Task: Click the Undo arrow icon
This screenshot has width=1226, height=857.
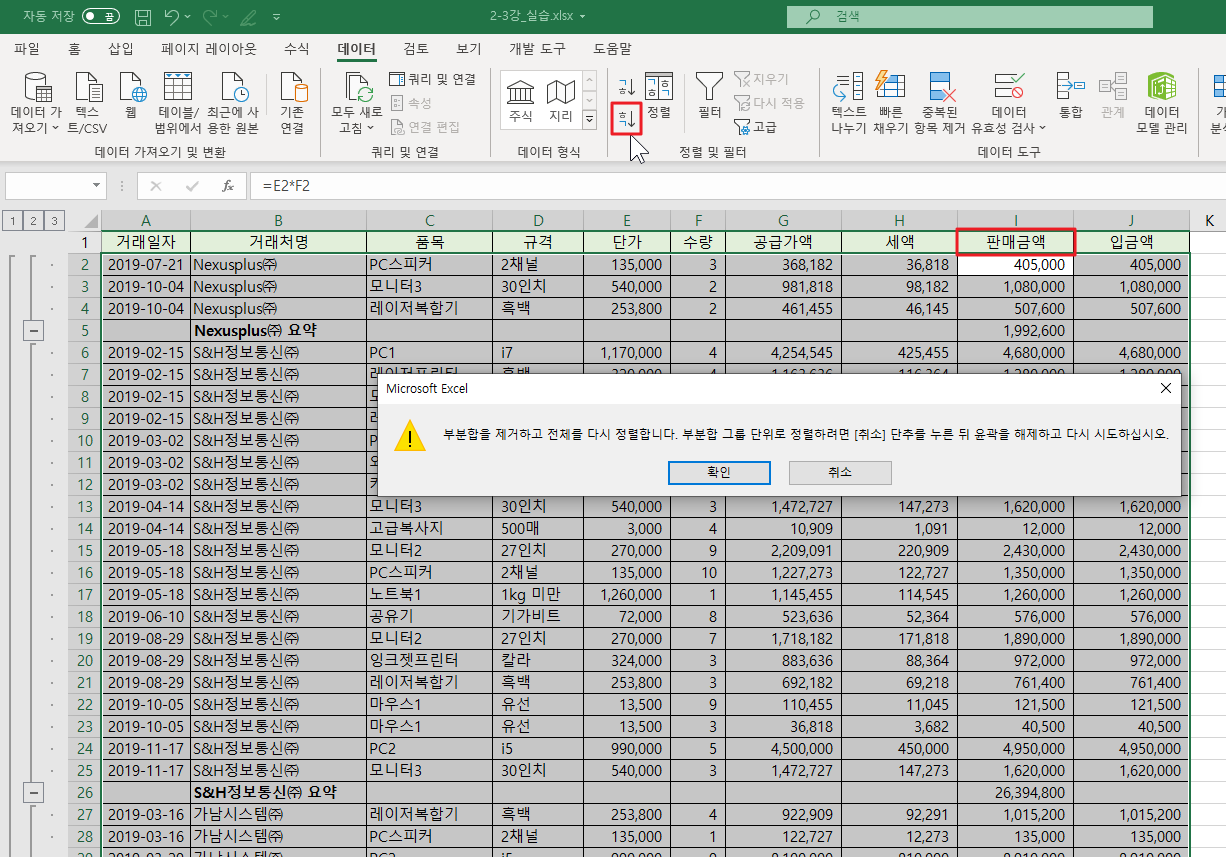Action: click(x=171, y=17)
